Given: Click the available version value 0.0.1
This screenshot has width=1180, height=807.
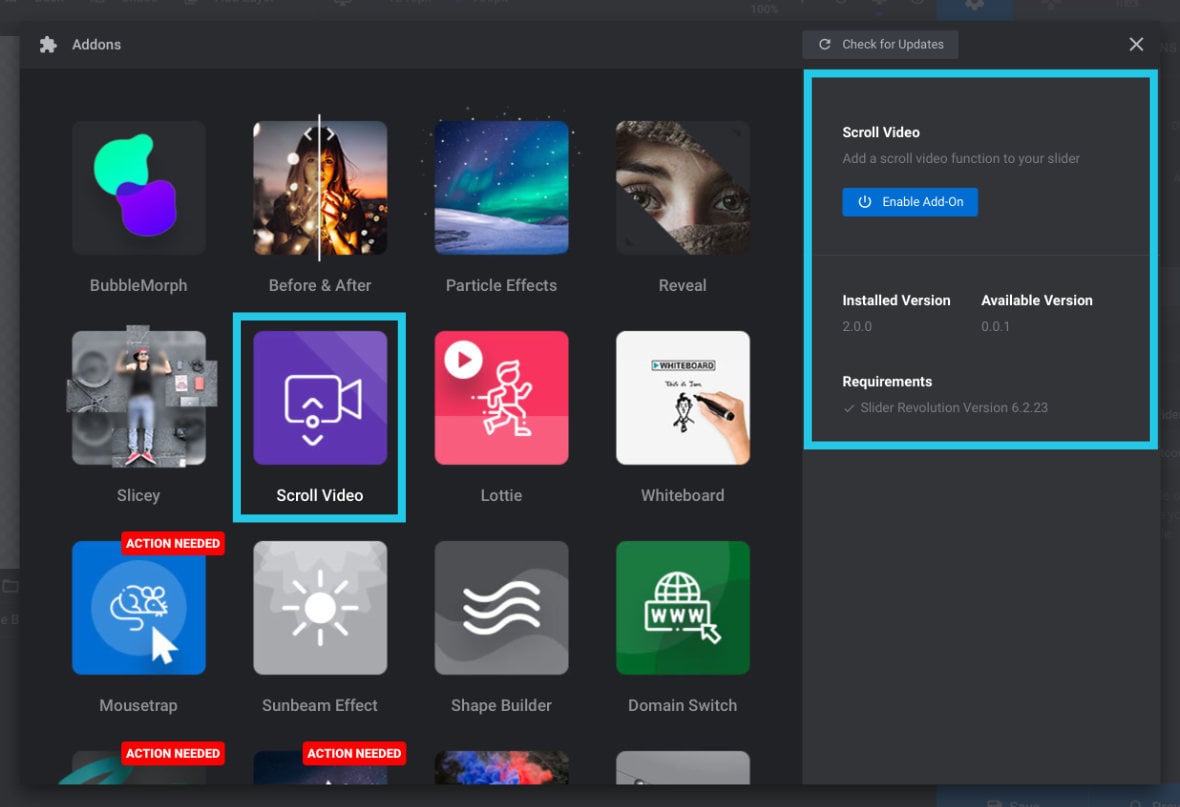Looking at the screenshot, I should tap(996, 327).
